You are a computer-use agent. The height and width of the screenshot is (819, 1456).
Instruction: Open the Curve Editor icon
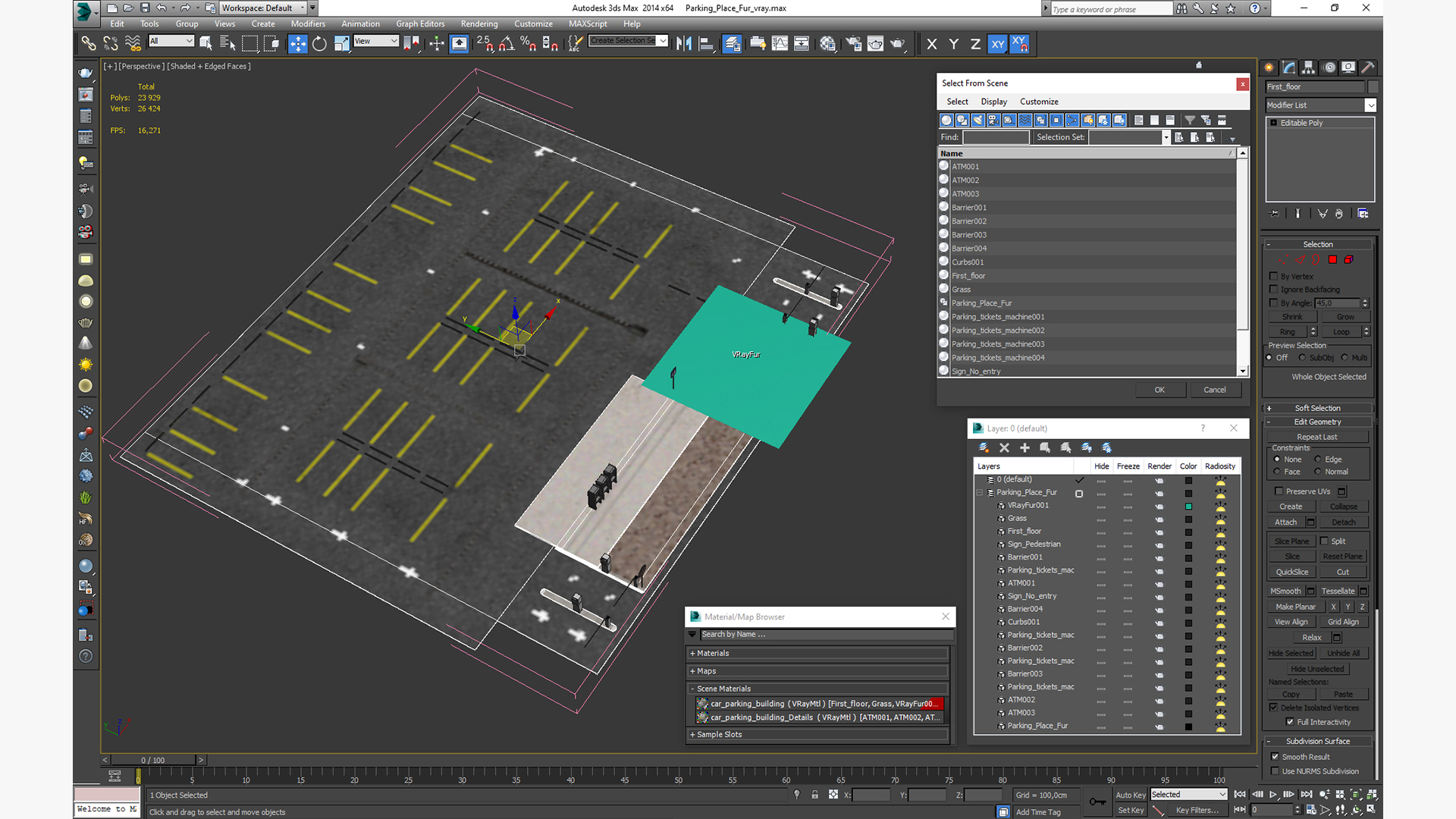pos(780,44)
